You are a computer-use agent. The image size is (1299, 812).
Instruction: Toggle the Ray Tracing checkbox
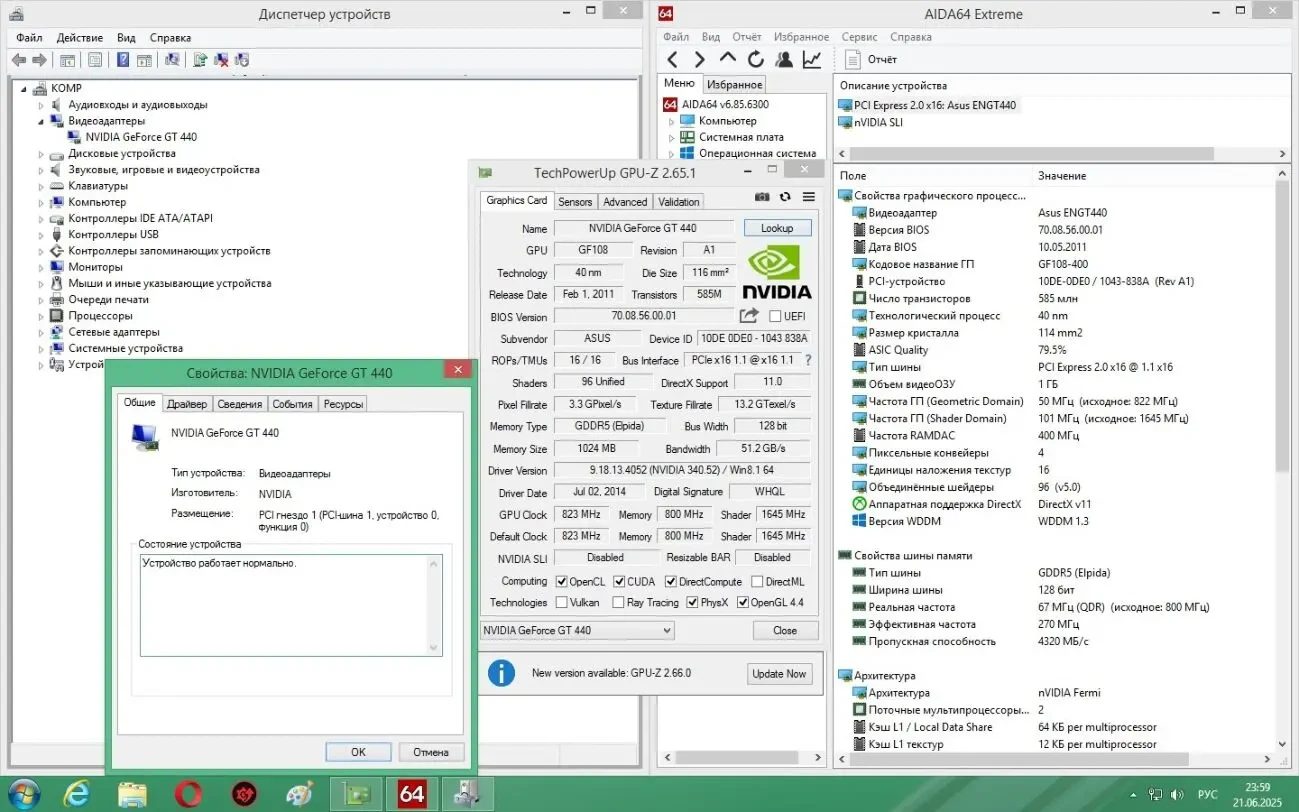[620, 603]
